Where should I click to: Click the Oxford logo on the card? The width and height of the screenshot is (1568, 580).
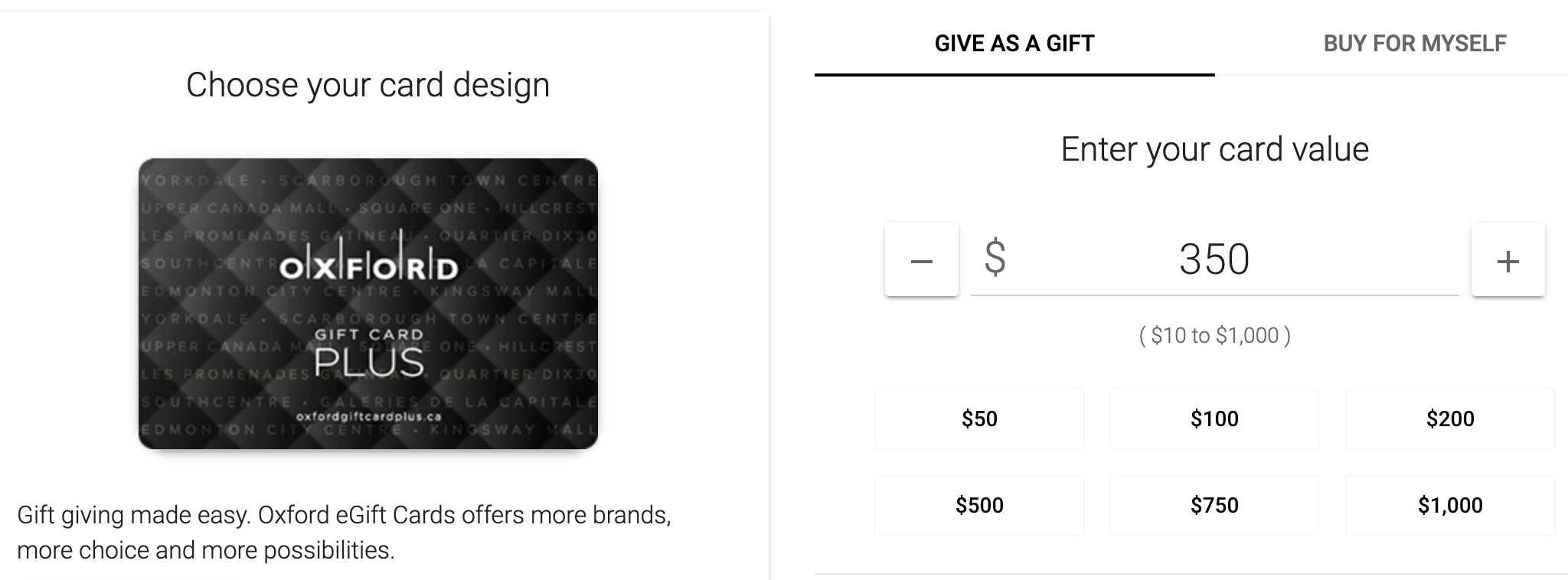[368, 265]
